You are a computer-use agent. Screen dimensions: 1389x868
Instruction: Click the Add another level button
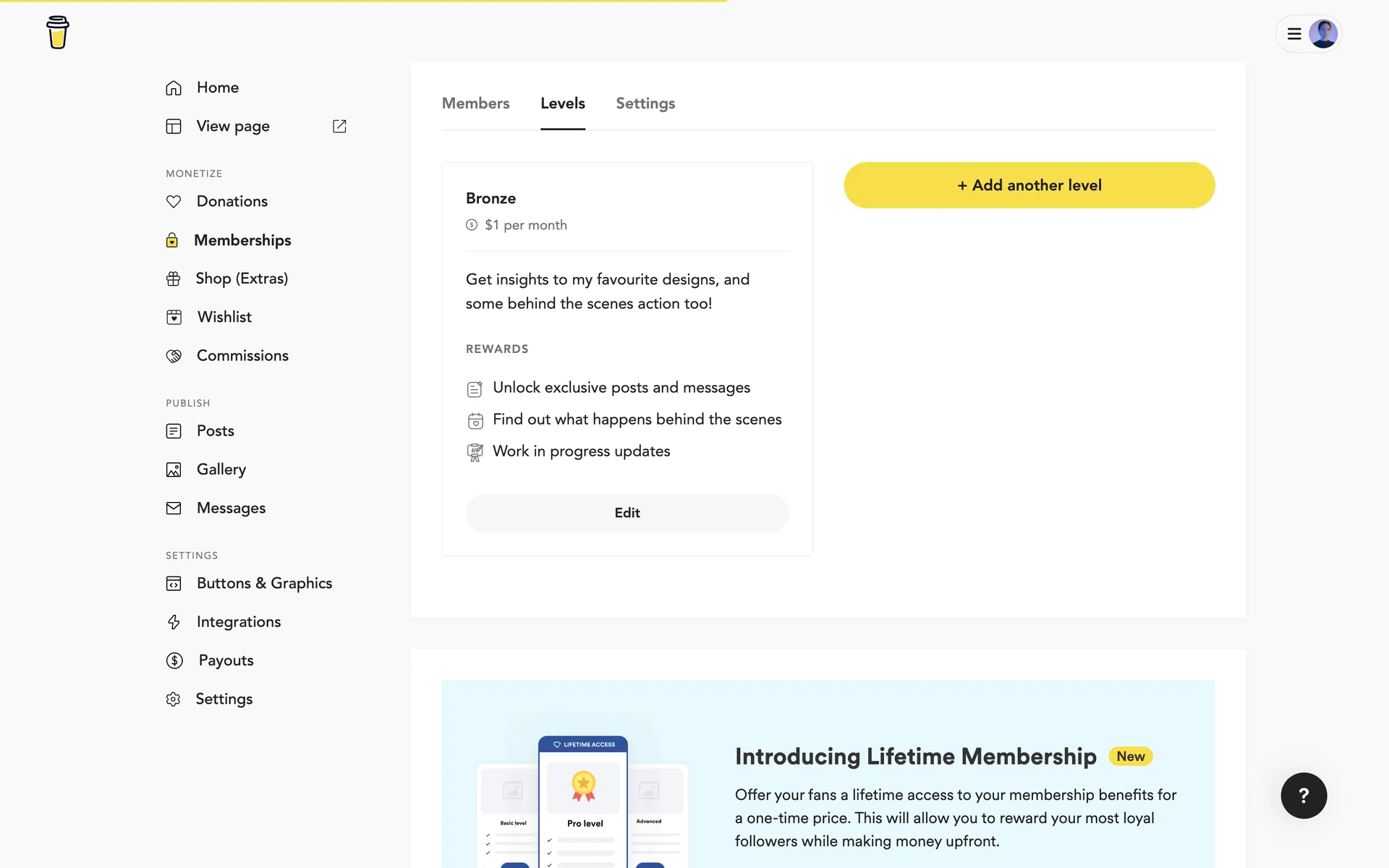1029,185
